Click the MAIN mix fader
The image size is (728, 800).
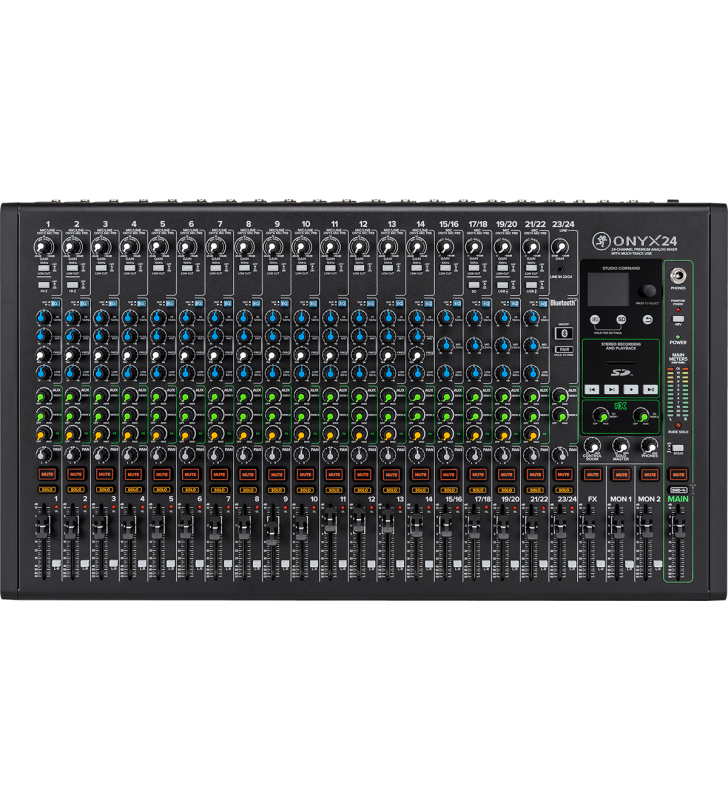(x=678, y=527)
